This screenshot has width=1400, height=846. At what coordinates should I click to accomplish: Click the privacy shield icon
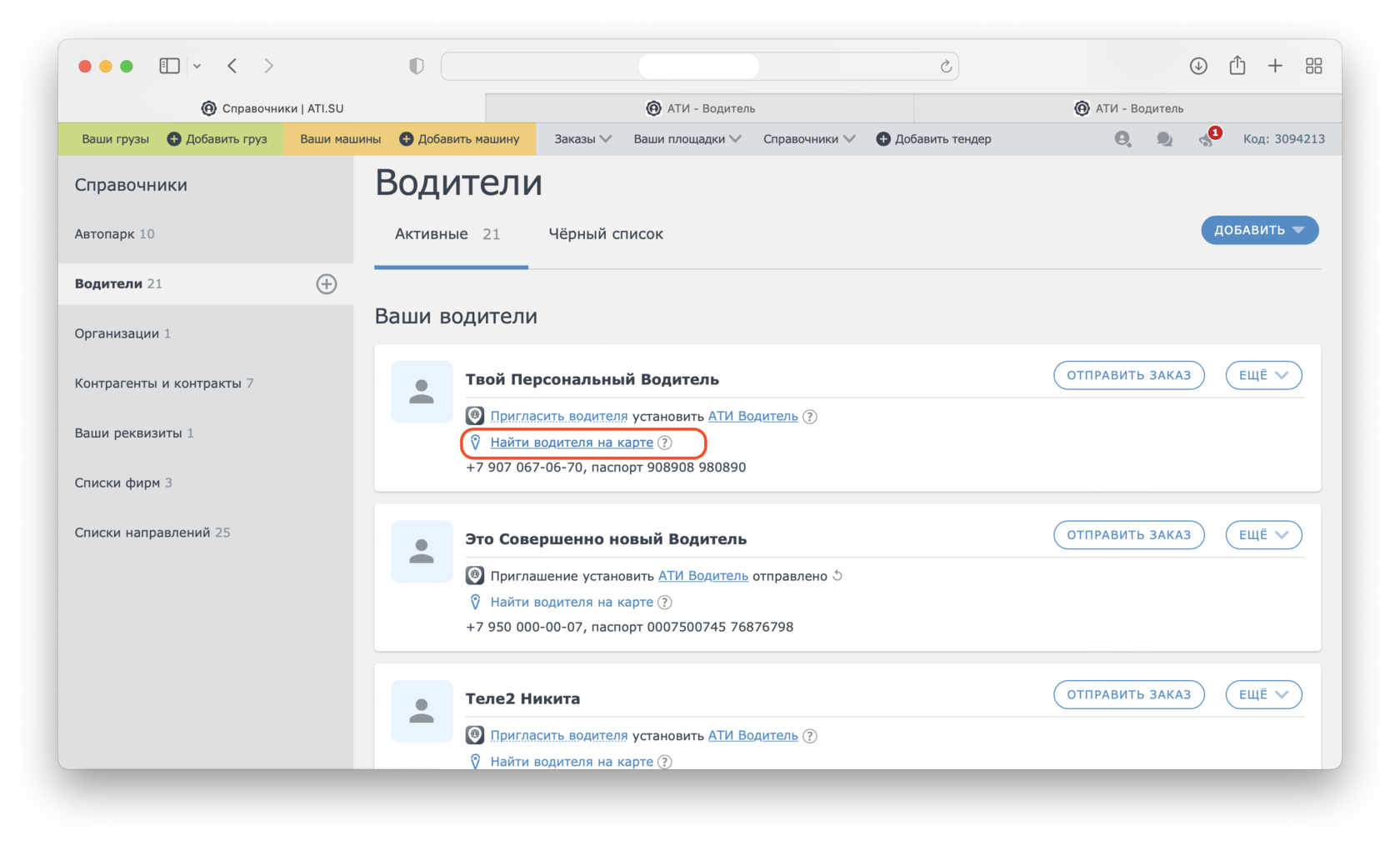(417, 66)
